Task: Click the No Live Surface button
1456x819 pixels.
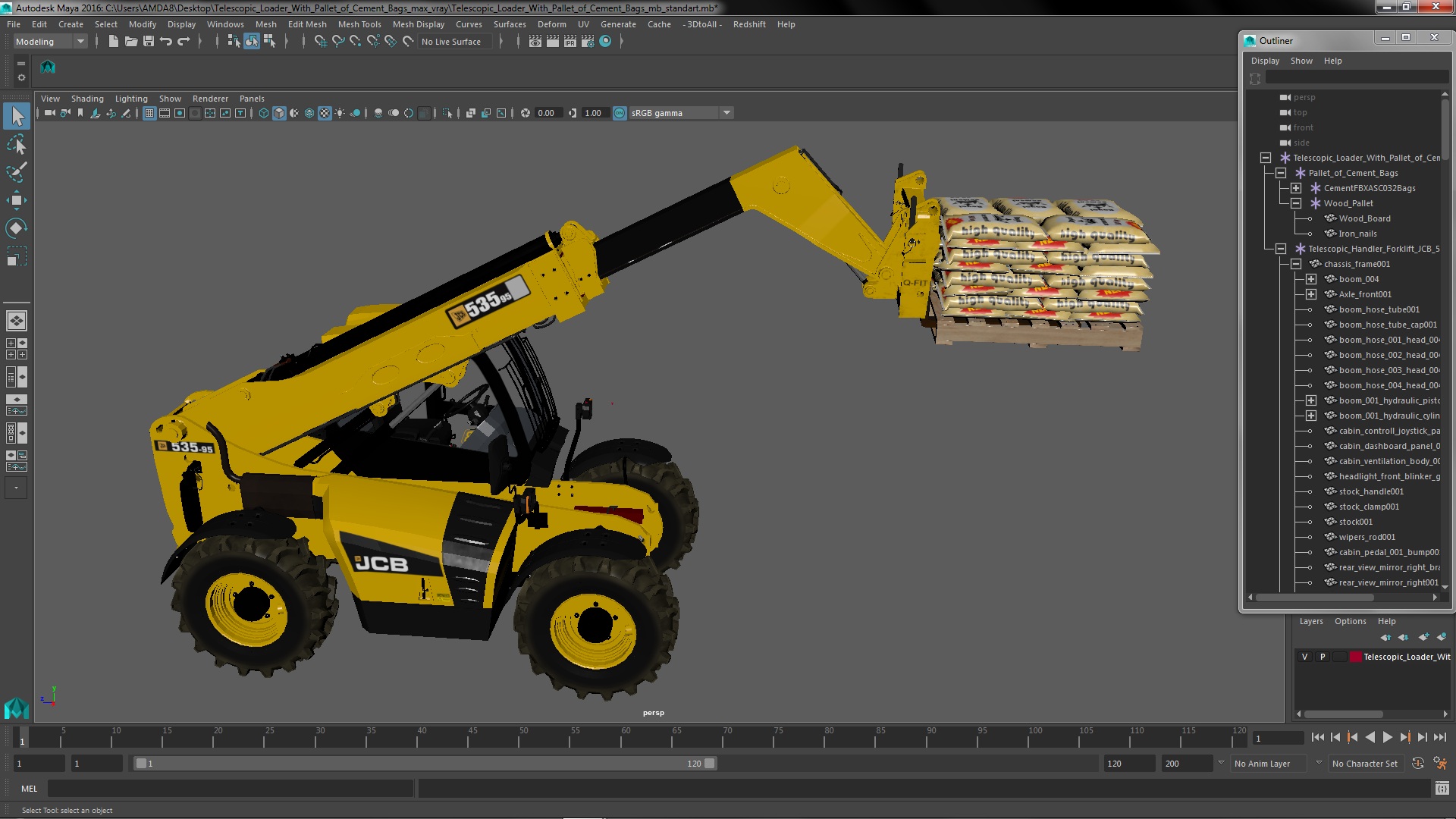Action: point(455,42)
